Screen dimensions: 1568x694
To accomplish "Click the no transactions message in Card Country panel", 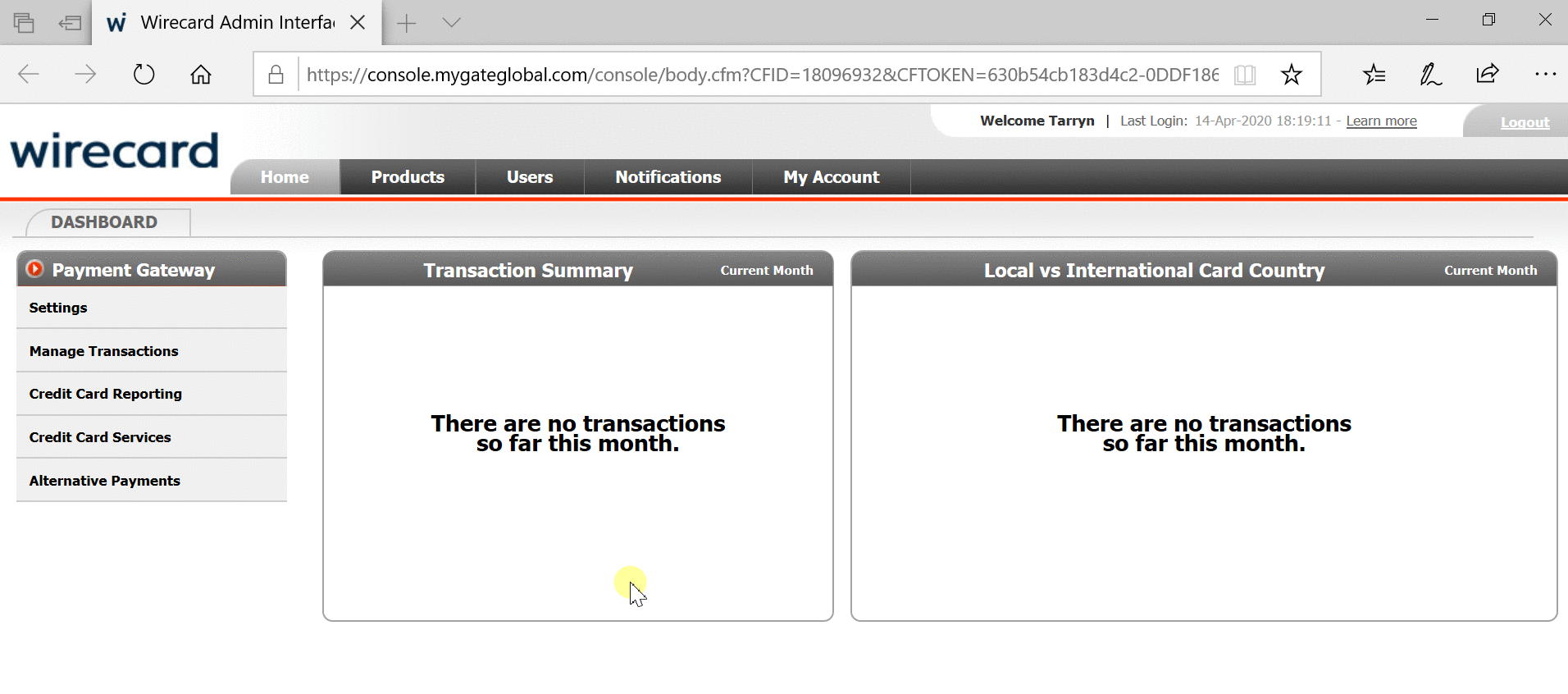I will coord(1204,433).
